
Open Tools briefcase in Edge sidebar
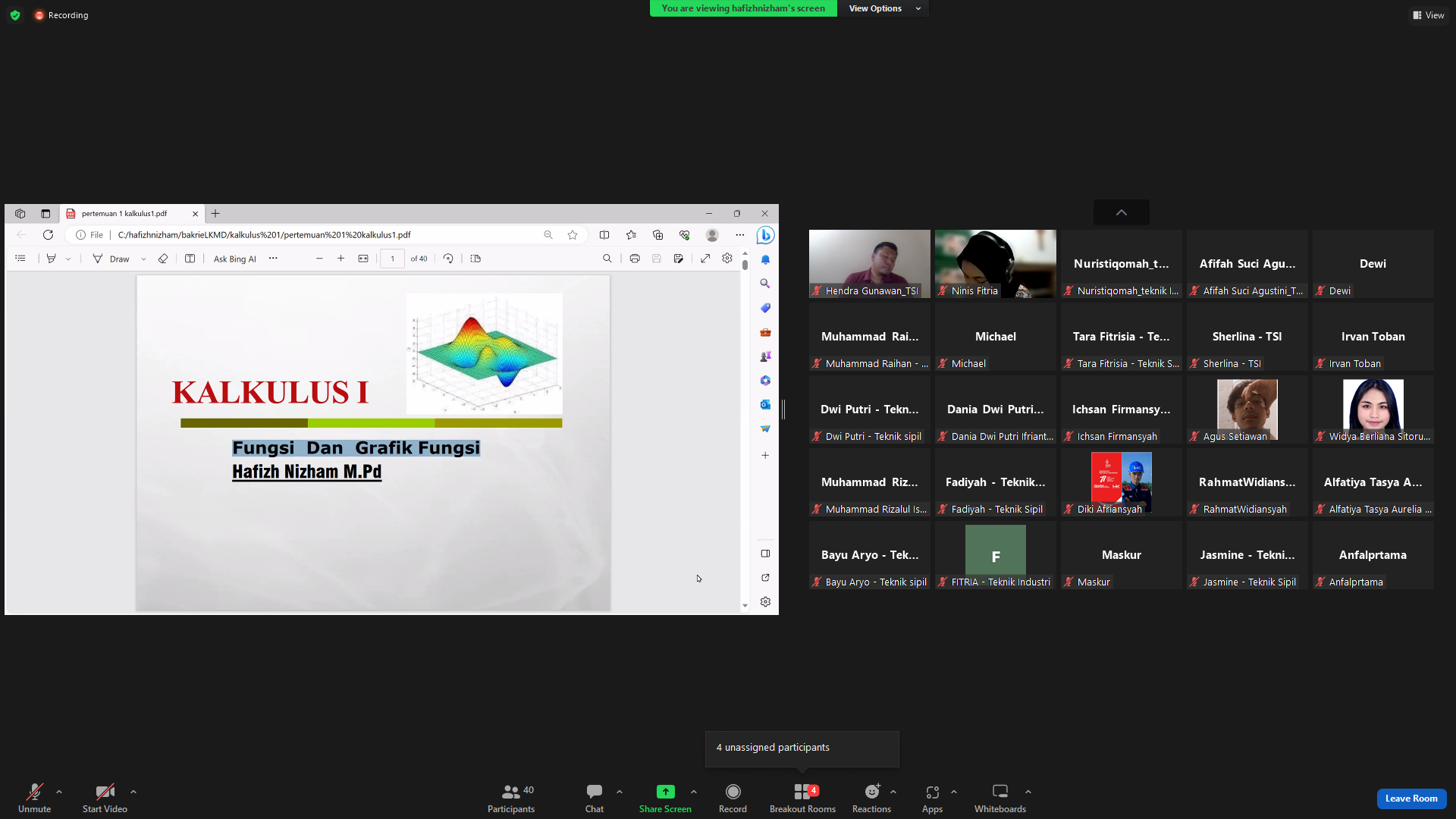(765, 332)
